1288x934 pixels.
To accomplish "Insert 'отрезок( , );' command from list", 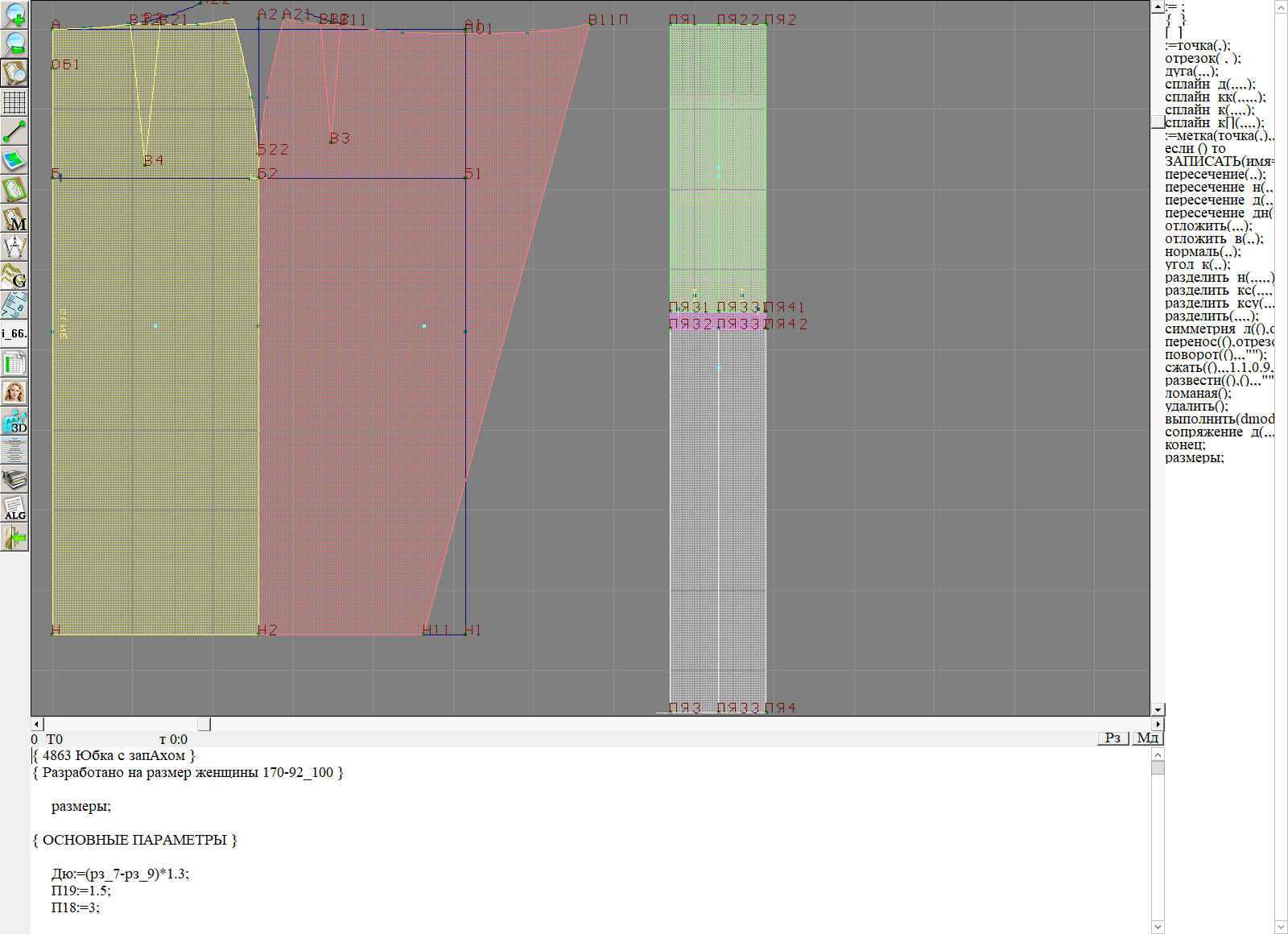I will [1203, 59].
